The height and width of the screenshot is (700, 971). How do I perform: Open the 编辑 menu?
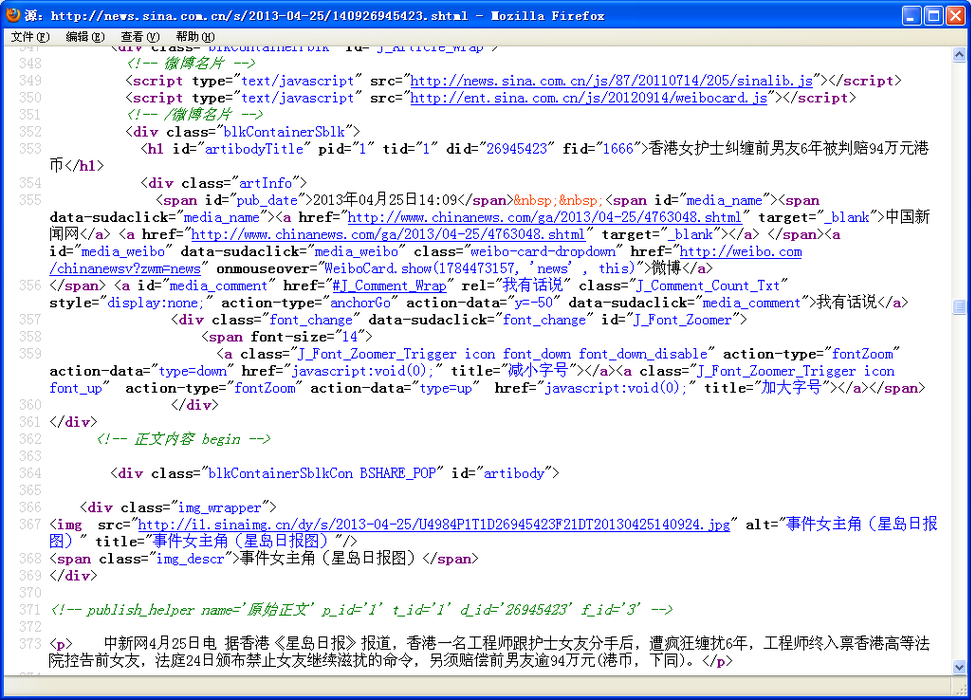click(x=85, y=37)
